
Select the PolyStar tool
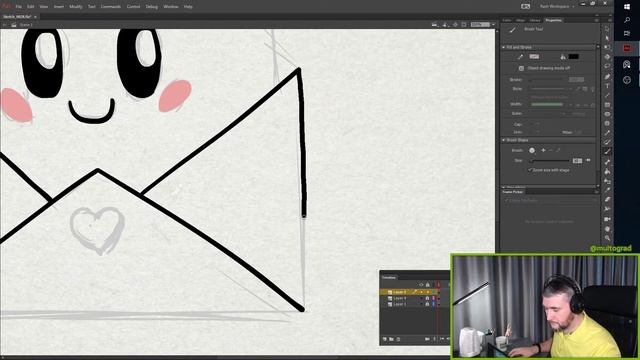(x=607, y=123)
